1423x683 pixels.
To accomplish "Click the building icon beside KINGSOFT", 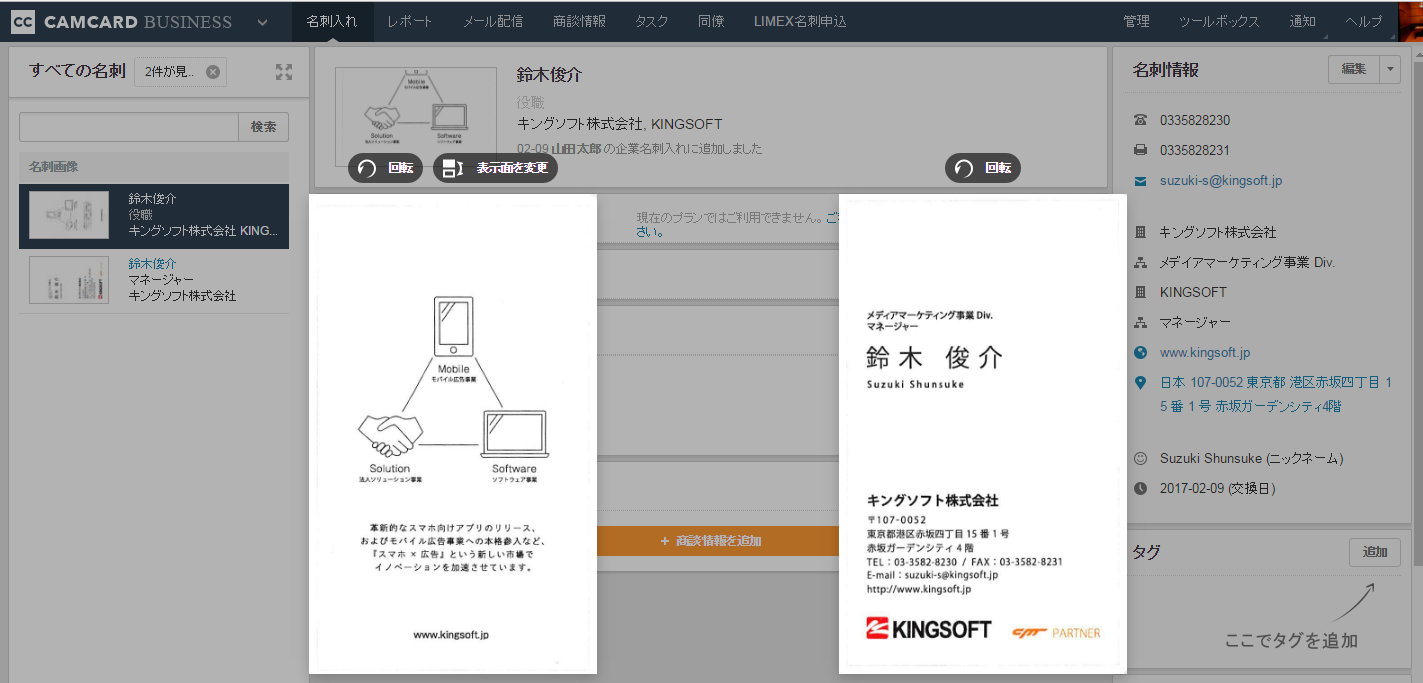I will (1141, 293).
